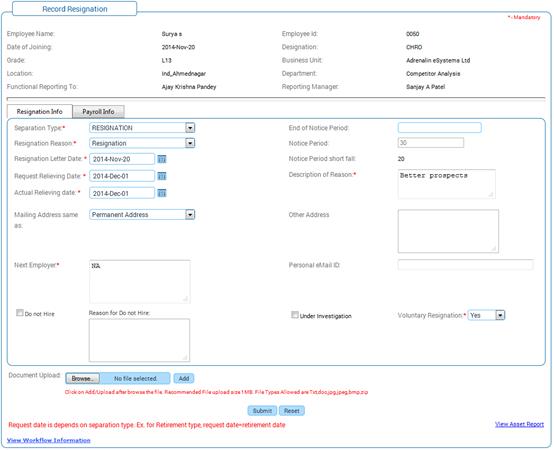This screenshot has height=450, width=554.
Task: Tick the Under Investigation checkbox
Action: [x=295, y=315]
